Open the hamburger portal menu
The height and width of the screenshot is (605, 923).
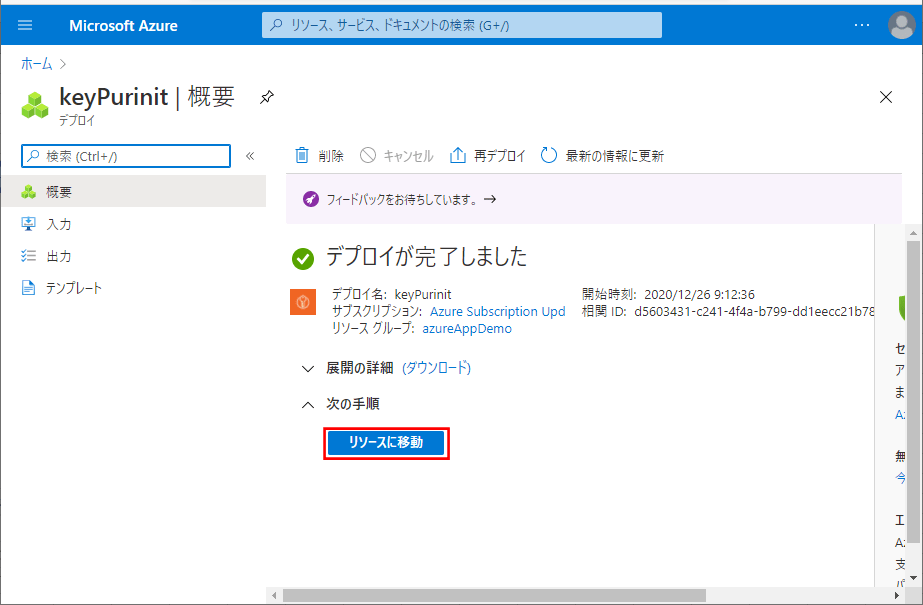(x=25, y=25)
